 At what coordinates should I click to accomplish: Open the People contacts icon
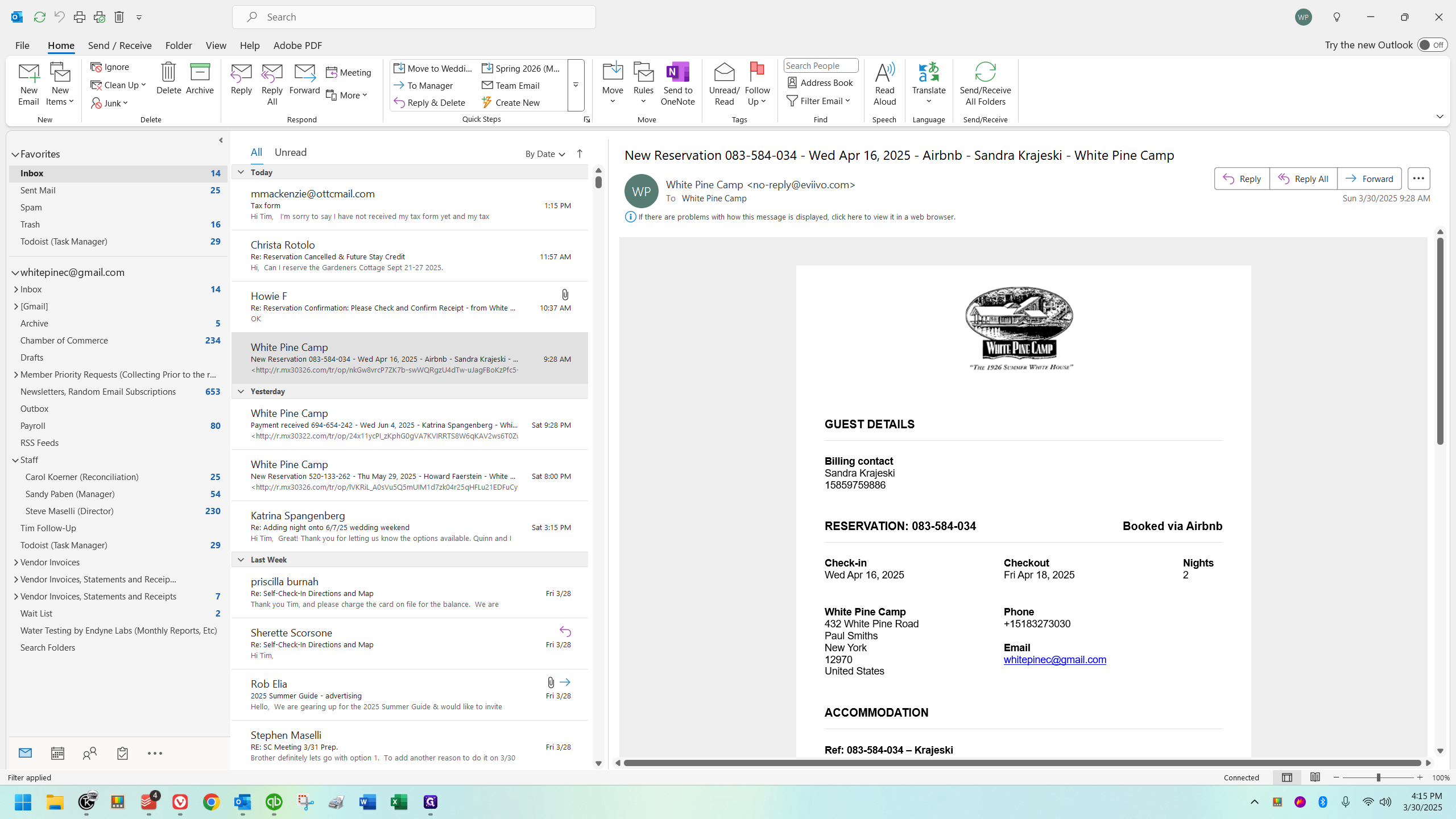pyautogui.click(x=90, y=753)
